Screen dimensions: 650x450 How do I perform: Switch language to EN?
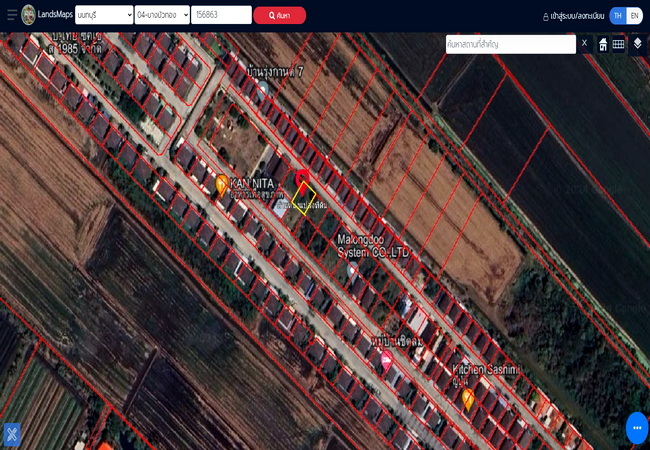(x=634, y=16)
